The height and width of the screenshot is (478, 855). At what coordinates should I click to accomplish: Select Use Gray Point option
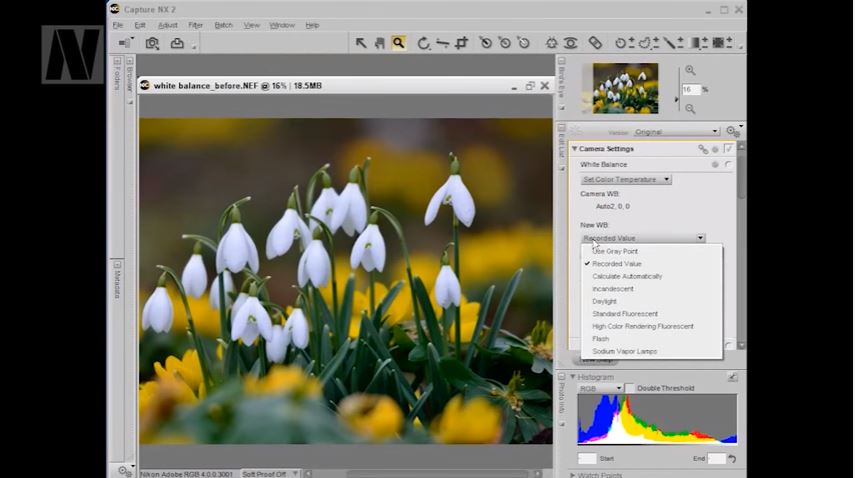(615, 251)
